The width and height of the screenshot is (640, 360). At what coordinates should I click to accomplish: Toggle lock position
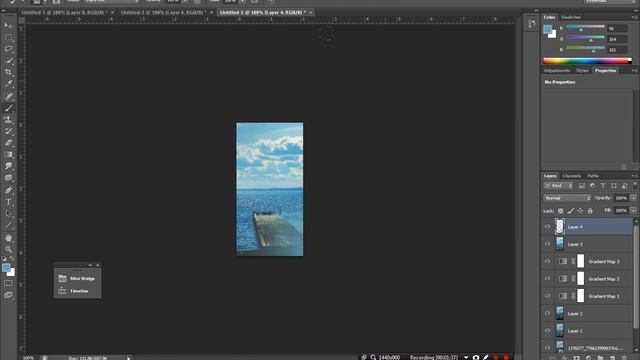click(x=580, y=211)
